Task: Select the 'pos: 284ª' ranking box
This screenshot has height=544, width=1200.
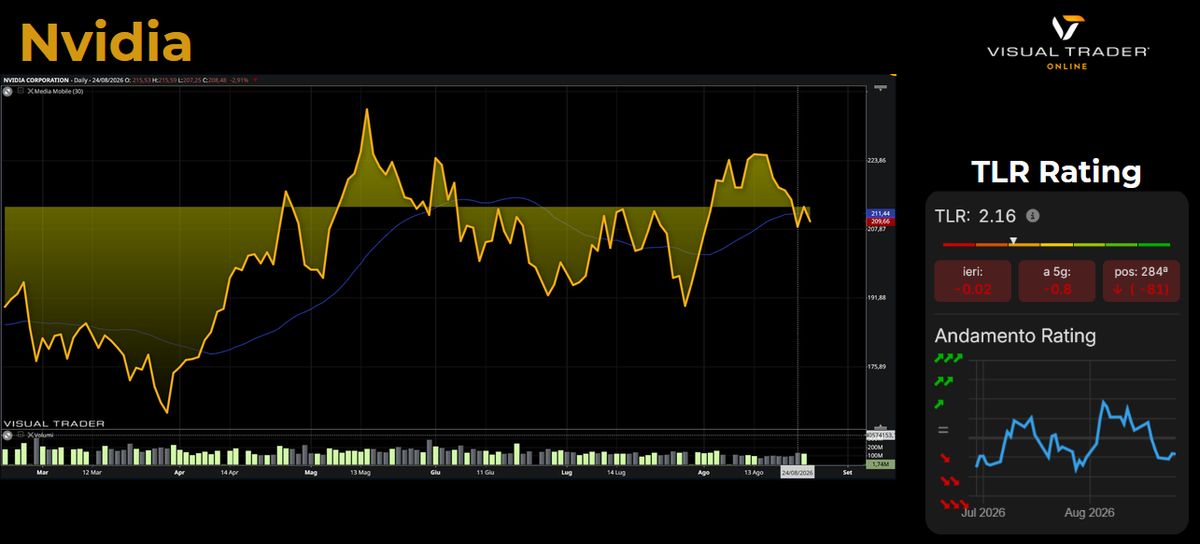Action: tap(1139, 281)
